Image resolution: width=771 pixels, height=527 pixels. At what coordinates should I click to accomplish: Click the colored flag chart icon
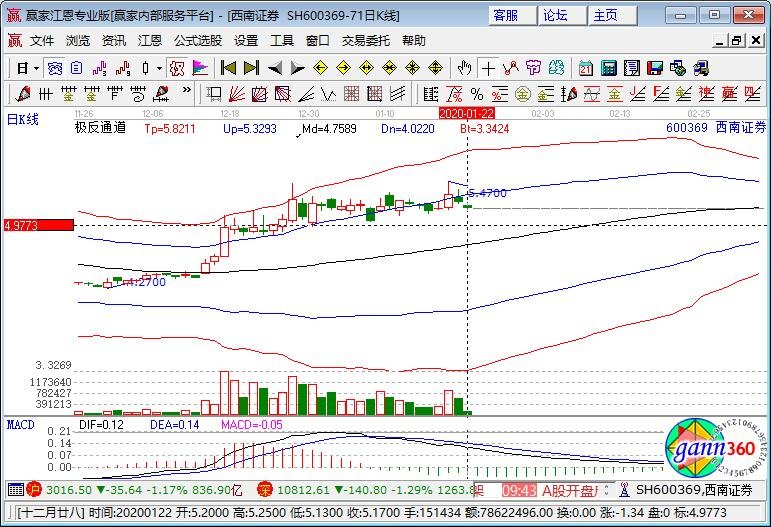click(200, 68)
